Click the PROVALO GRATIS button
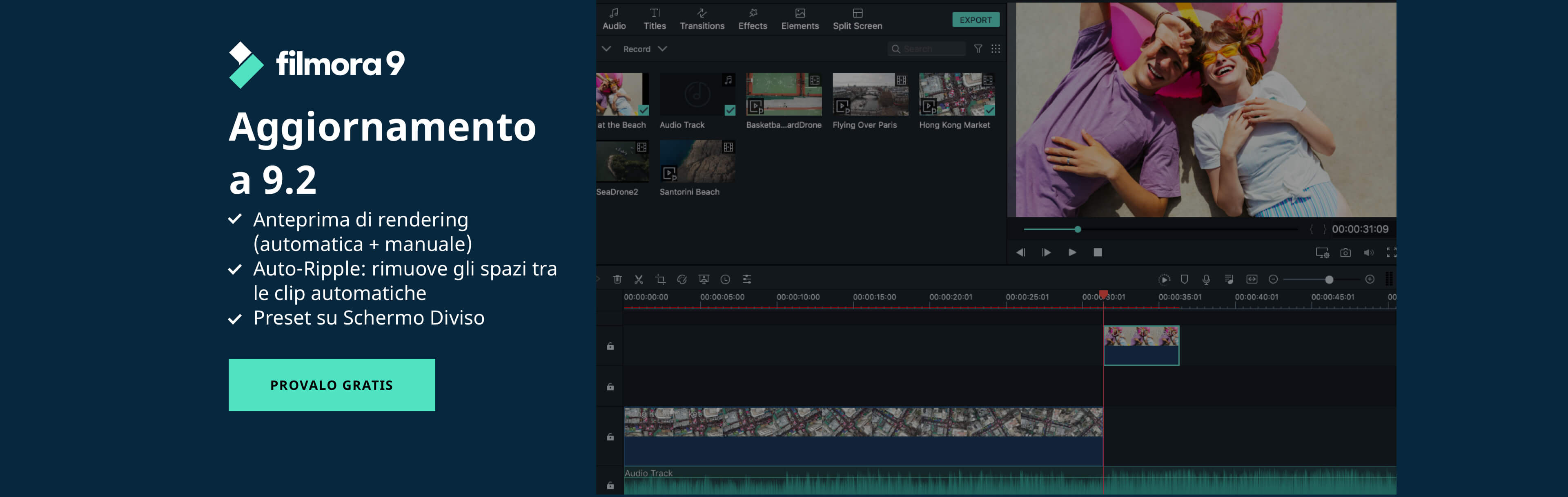This screenshot has height=497, width=1568. click(x=332, y=385)
